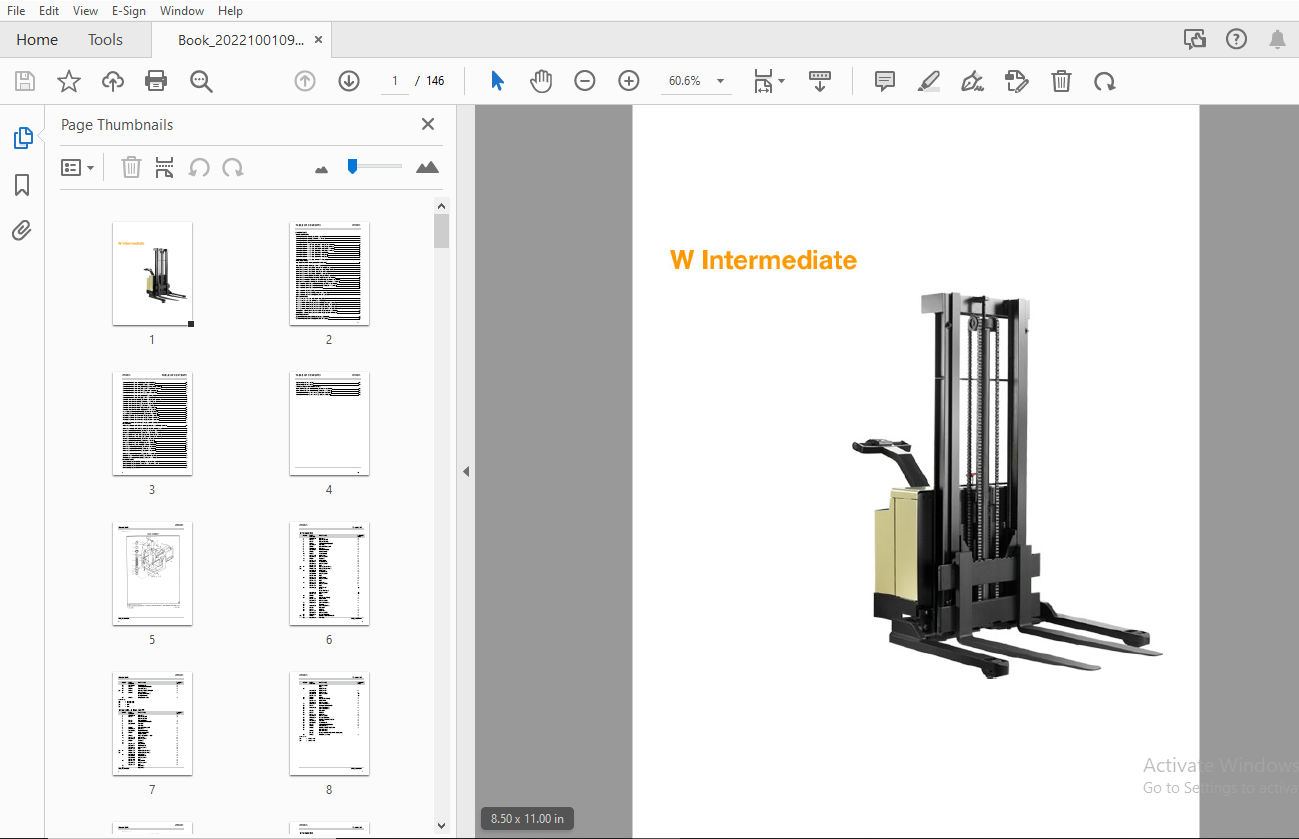1299x839 pixels.
Task: Select page 8 thumbnail
Action: pos(329,724)
